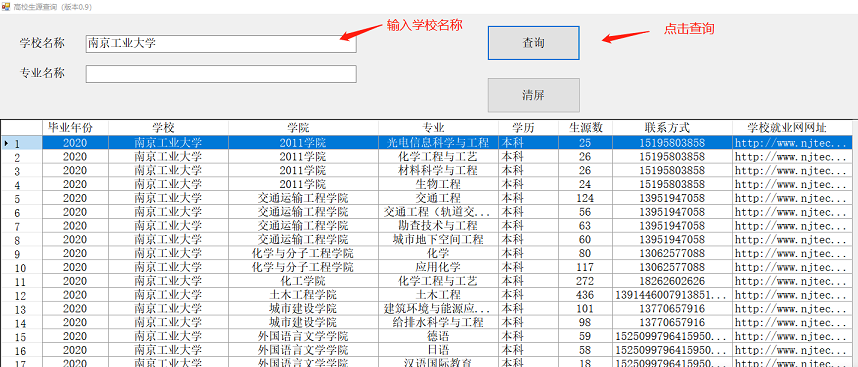Sort by the 生源数 column header
858x367 pixels.
click(585, 128)
